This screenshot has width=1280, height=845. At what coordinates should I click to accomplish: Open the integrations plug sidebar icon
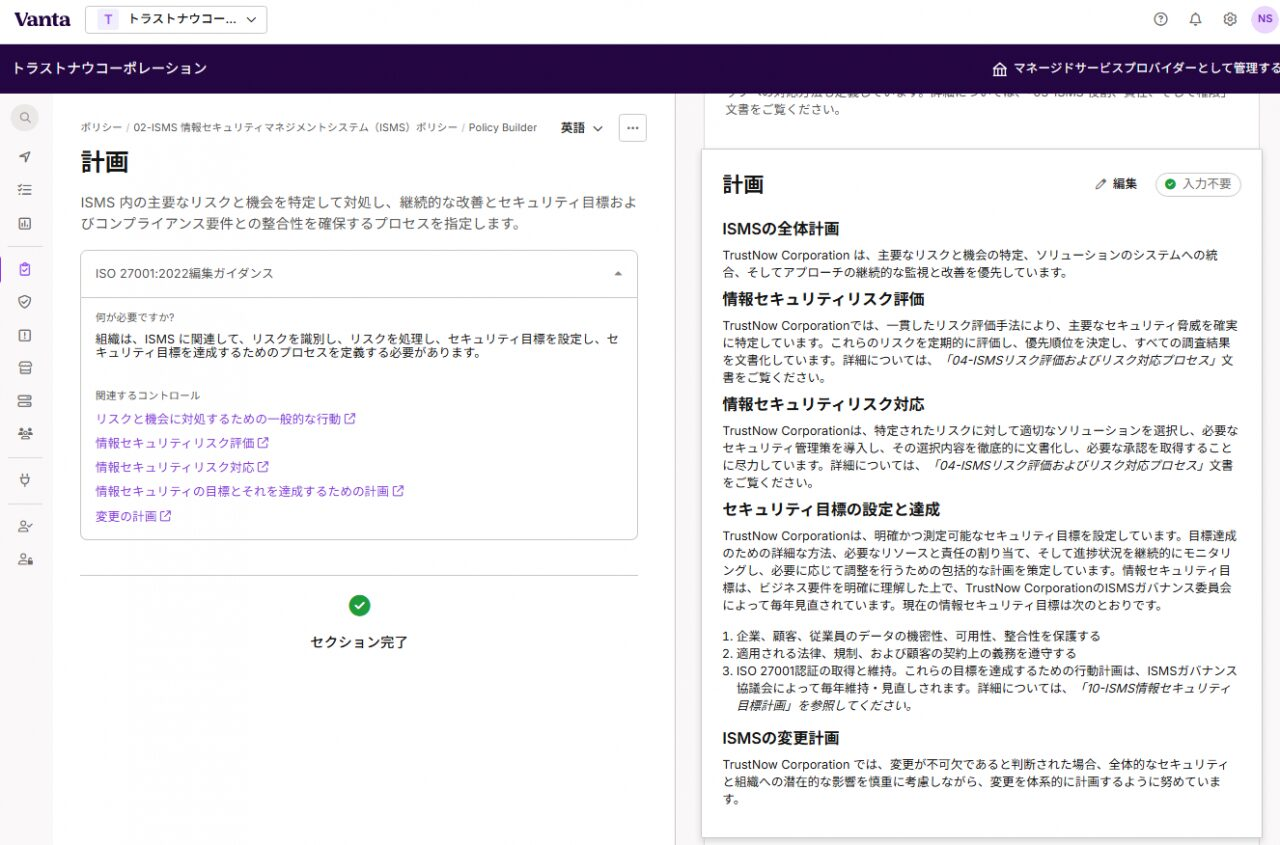coord(25,480)
